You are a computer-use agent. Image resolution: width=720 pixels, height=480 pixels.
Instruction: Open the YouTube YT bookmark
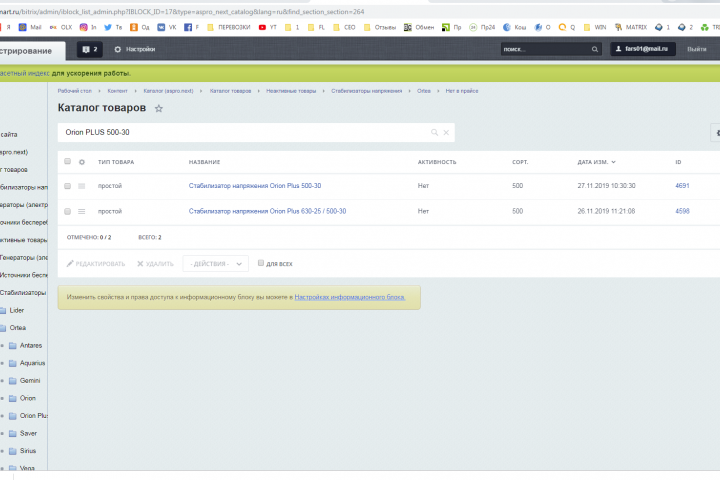click(x=268, y=28)
